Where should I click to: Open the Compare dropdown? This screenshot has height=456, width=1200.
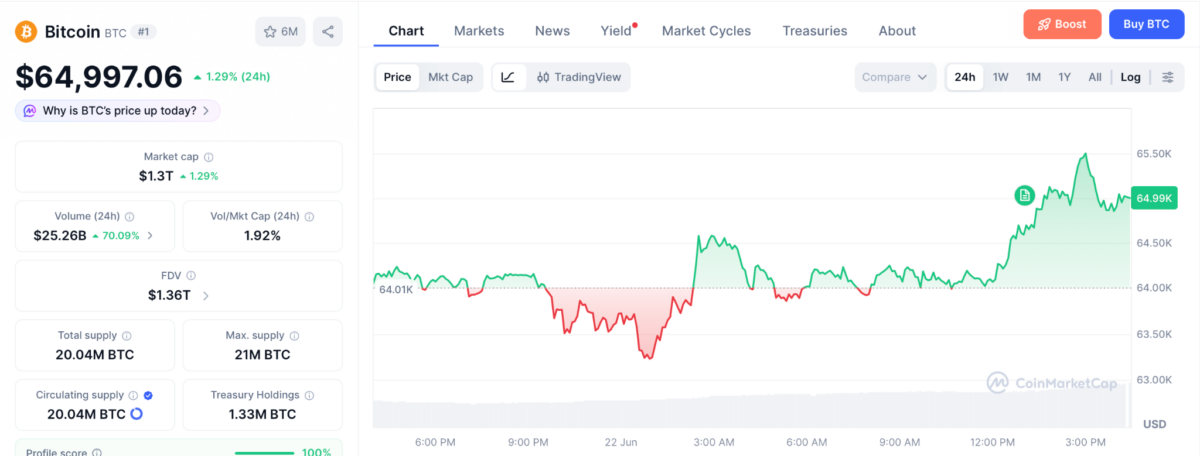pos(895,77)
